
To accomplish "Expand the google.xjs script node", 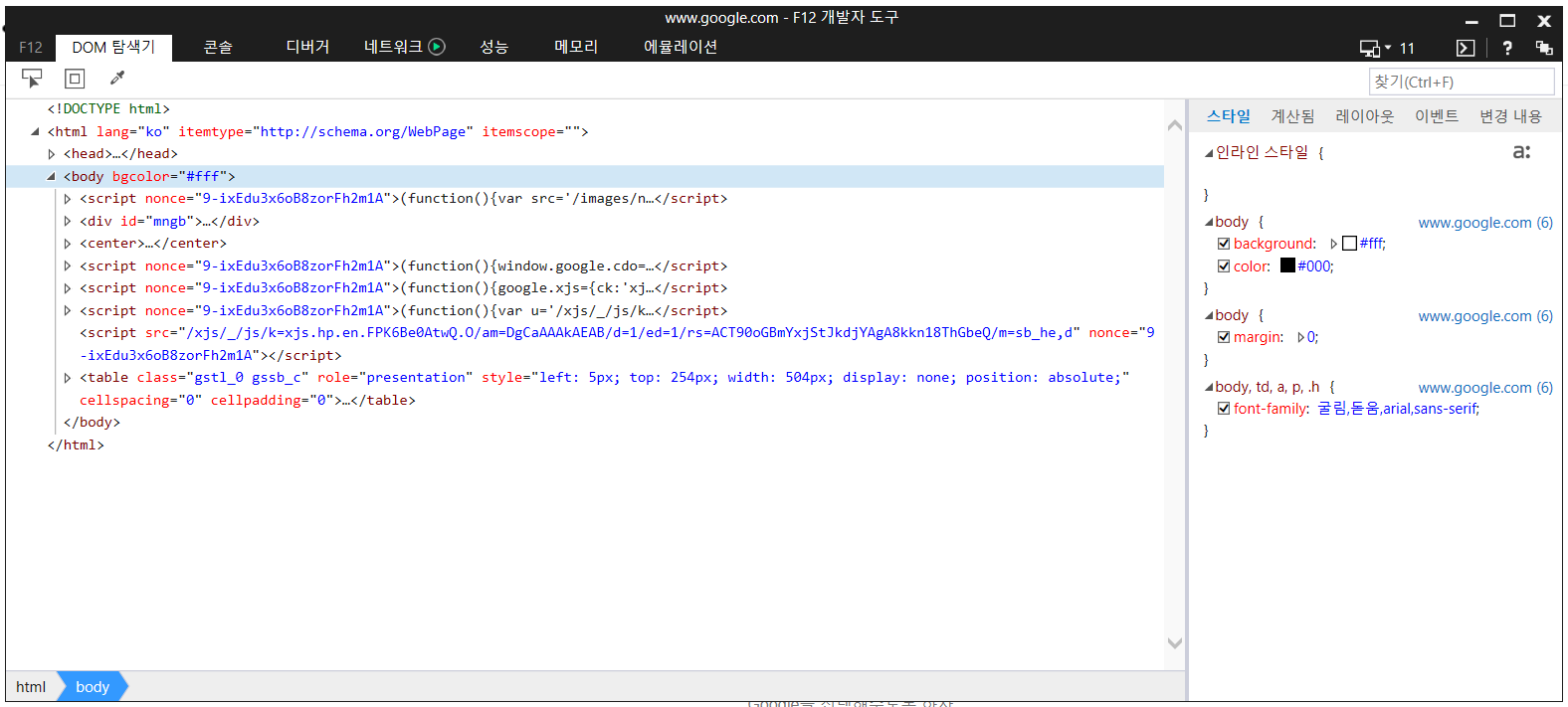I will [68, 288].
